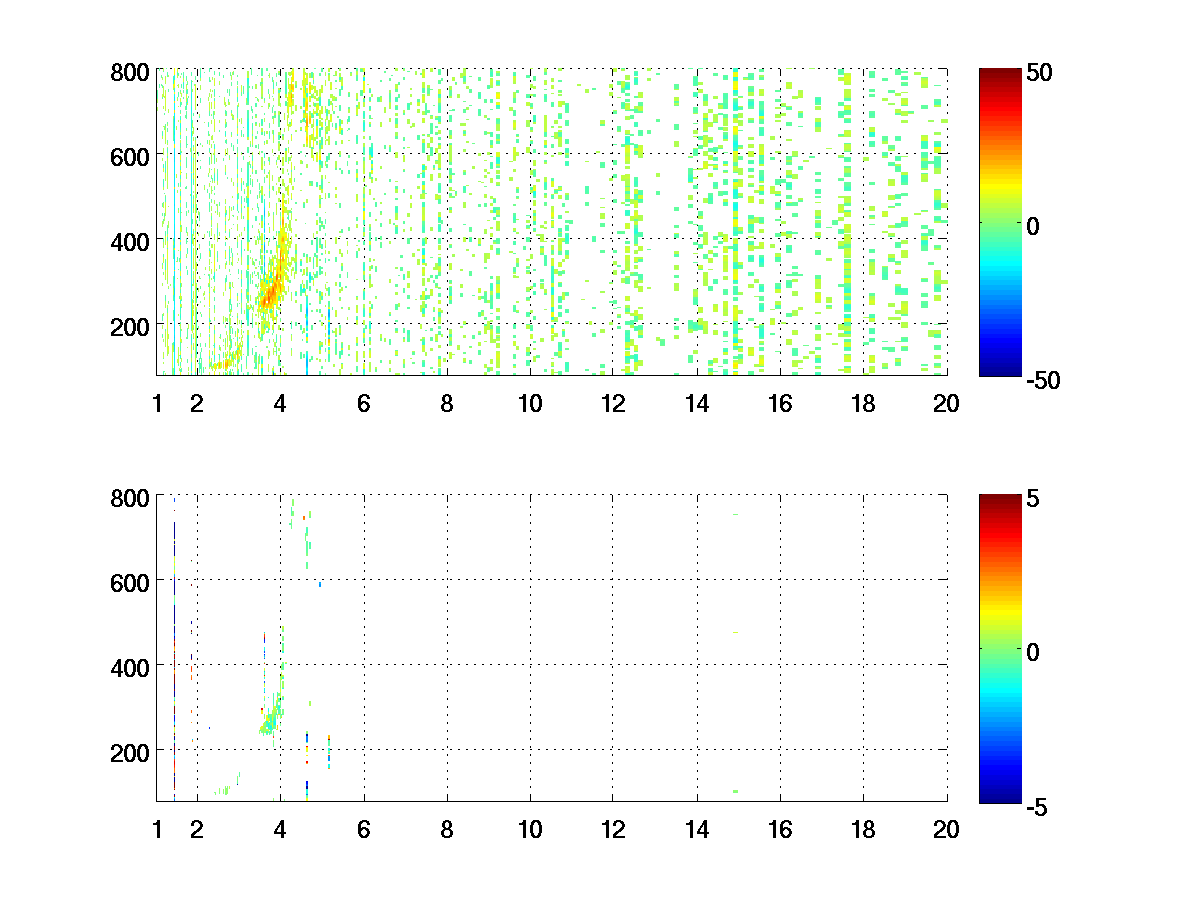This screenshot has width=1200, height=900.
Task: Click x-axis tick label '2' under the lower plot
Action: coord(197,829)
